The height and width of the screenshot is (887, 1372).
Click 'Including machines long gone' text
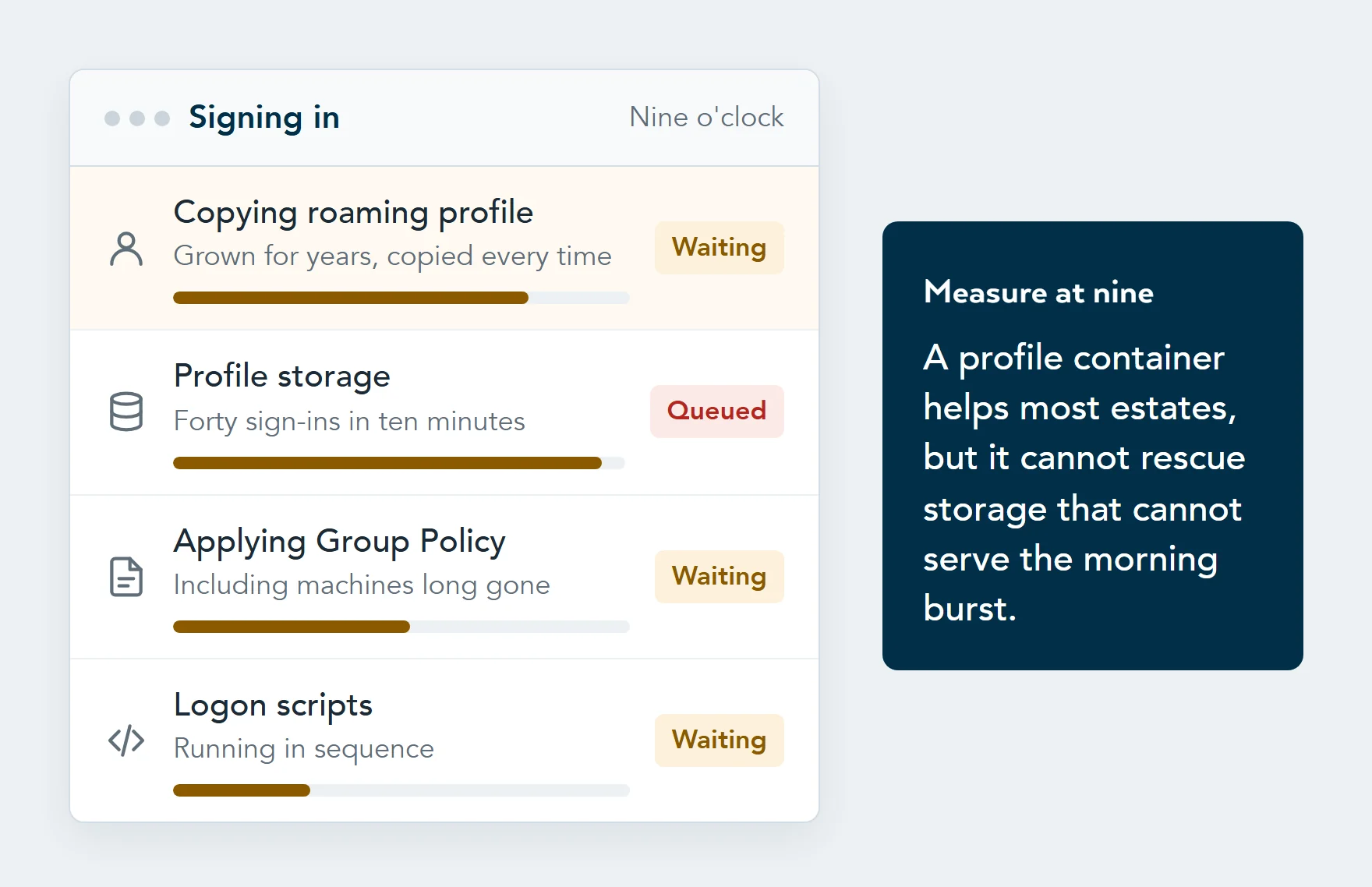tap(362, 585)
